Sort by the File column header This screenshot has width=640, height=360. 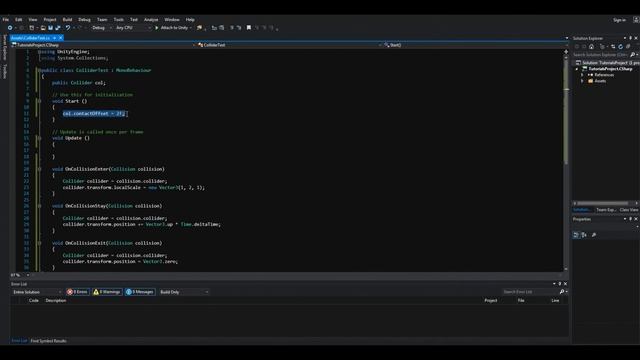coord(521,300)
